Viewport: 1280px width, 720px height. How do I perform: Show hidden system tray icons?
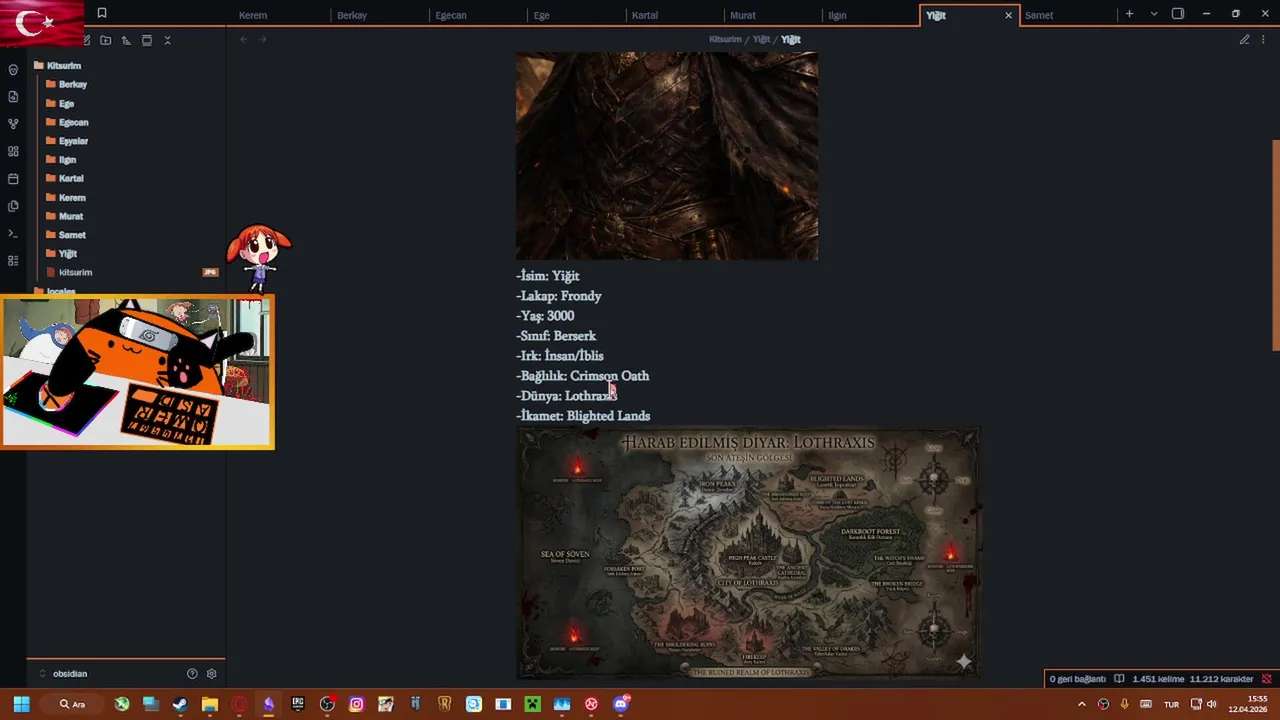[1081, 704]
